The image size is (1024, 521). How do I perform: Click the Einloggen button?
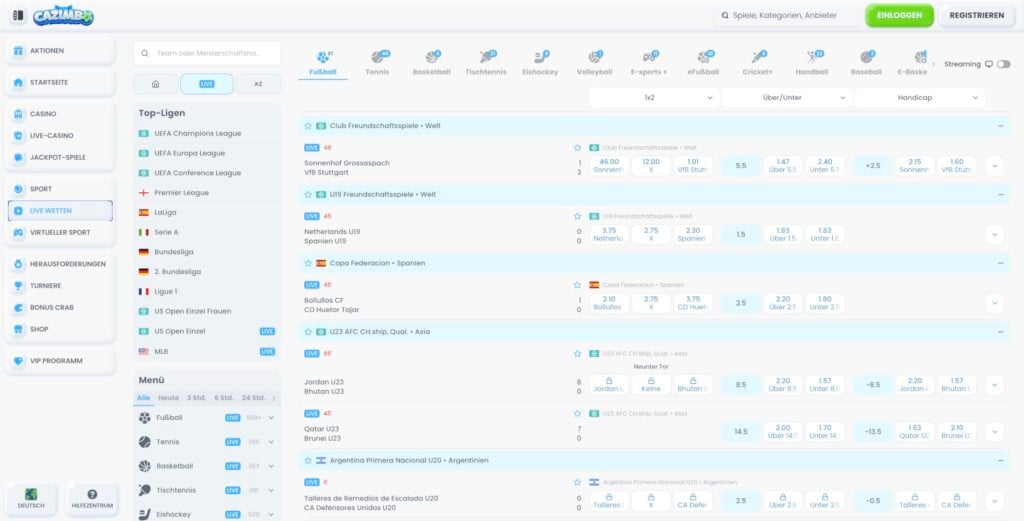click(899, 16)
